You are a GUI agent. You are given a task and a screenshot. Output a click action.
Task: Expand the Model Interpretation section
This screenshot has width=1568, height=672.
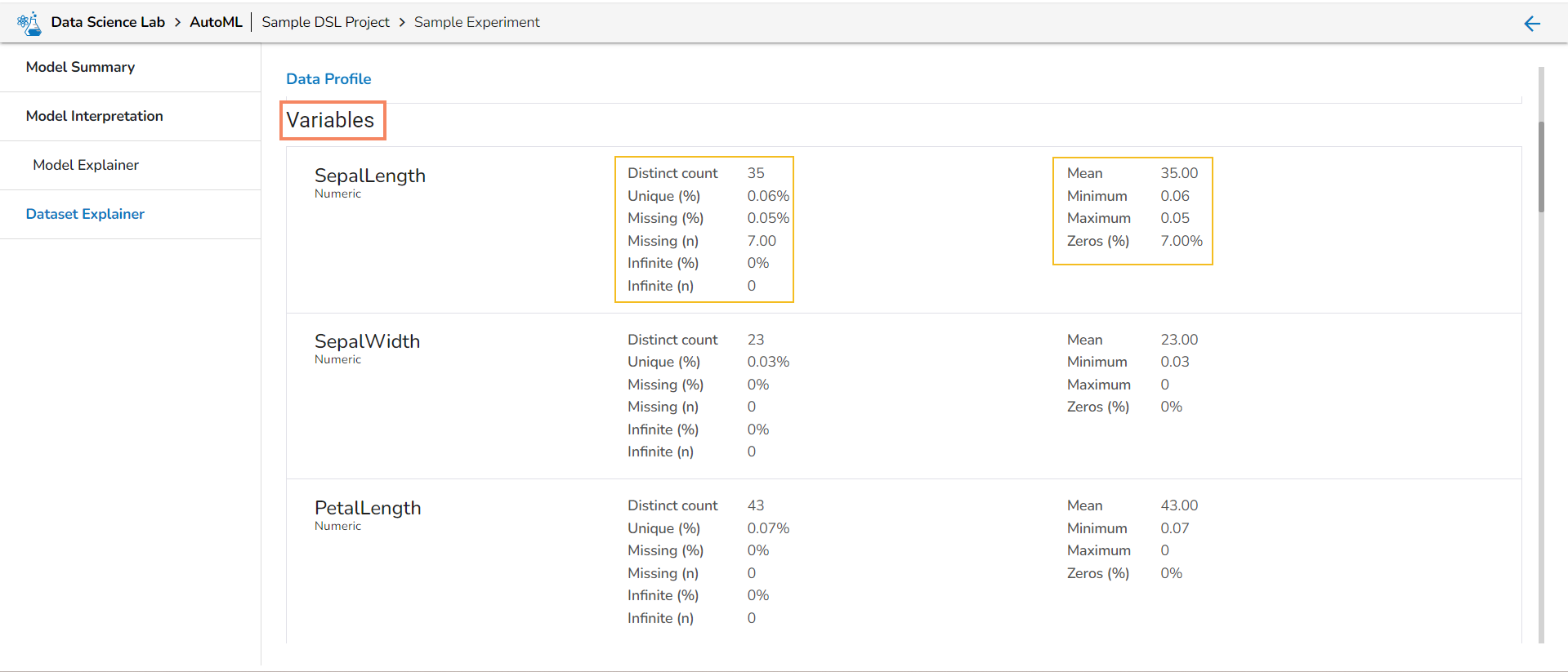(94, 116)
